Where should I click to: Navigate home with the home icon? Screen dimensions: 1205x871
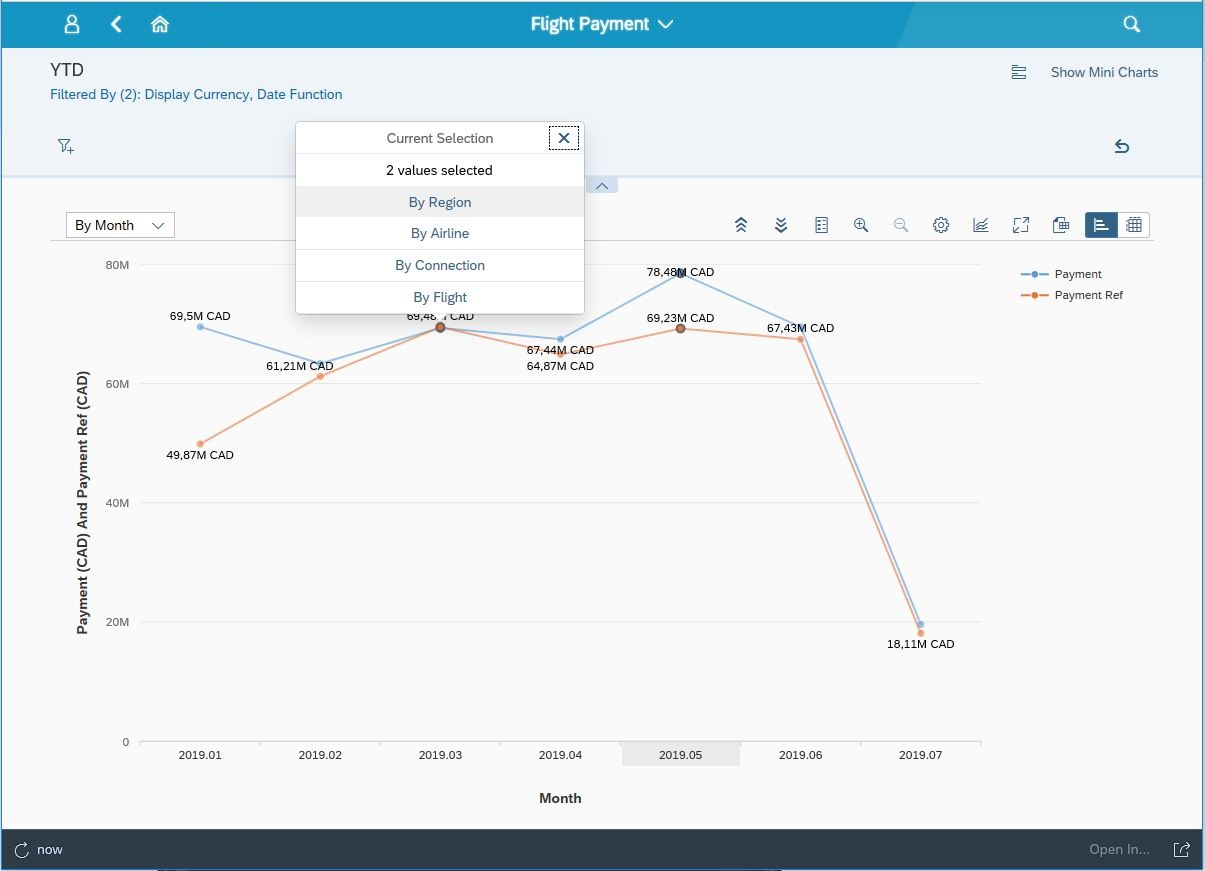coord(160,22)
